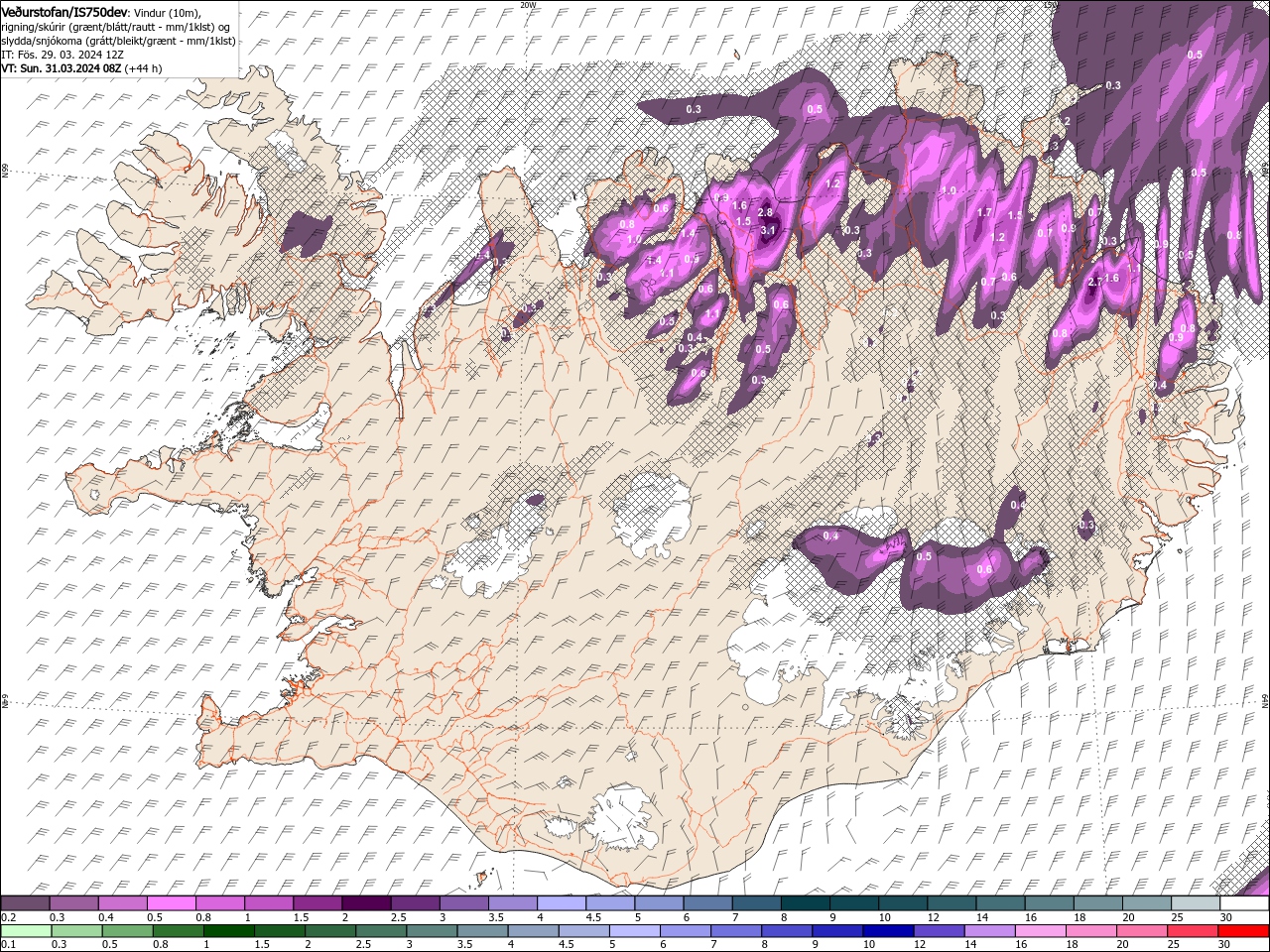Screen dimensions: 1270x952
Task: Click the light green 0.3–0.5 rain legend swatch
Action: click(x=76, y=931)
